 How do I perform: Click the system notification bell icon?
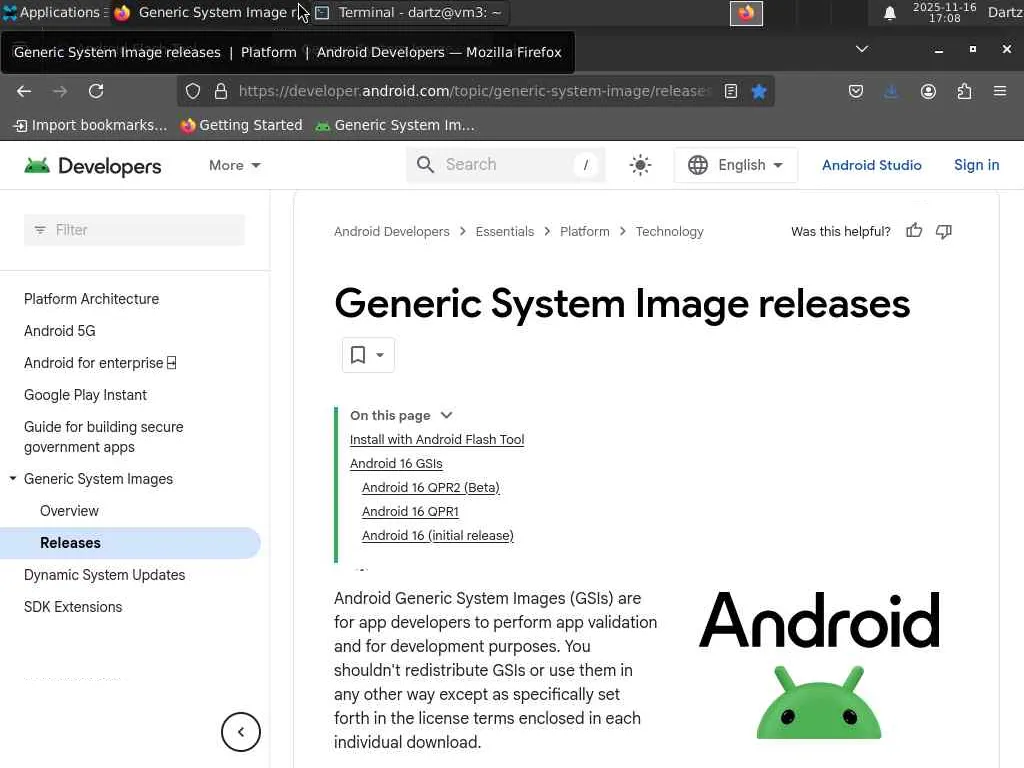point(889,13)
